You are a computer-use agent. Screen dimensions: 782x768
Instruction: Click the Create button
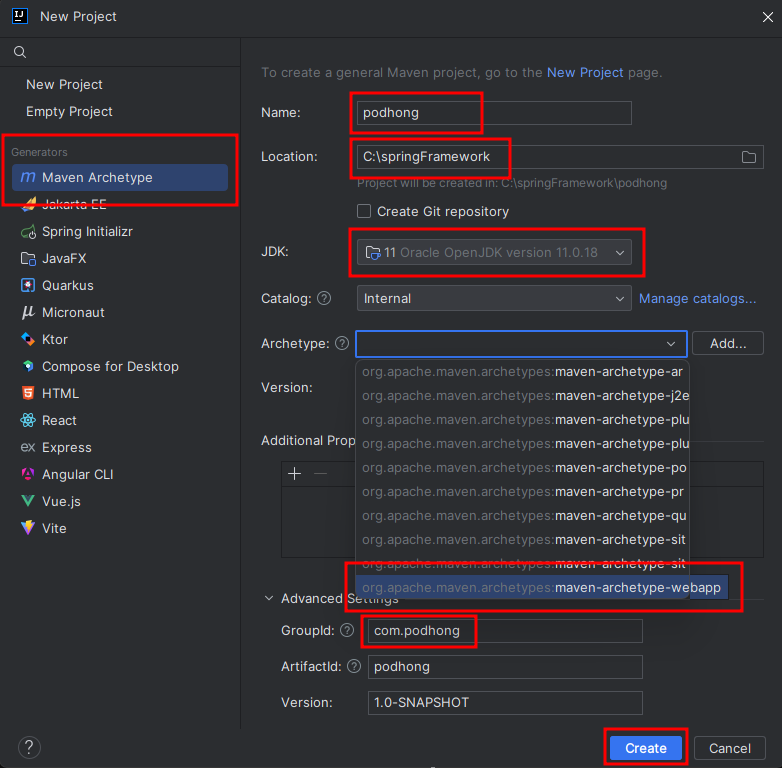point(646,748)
